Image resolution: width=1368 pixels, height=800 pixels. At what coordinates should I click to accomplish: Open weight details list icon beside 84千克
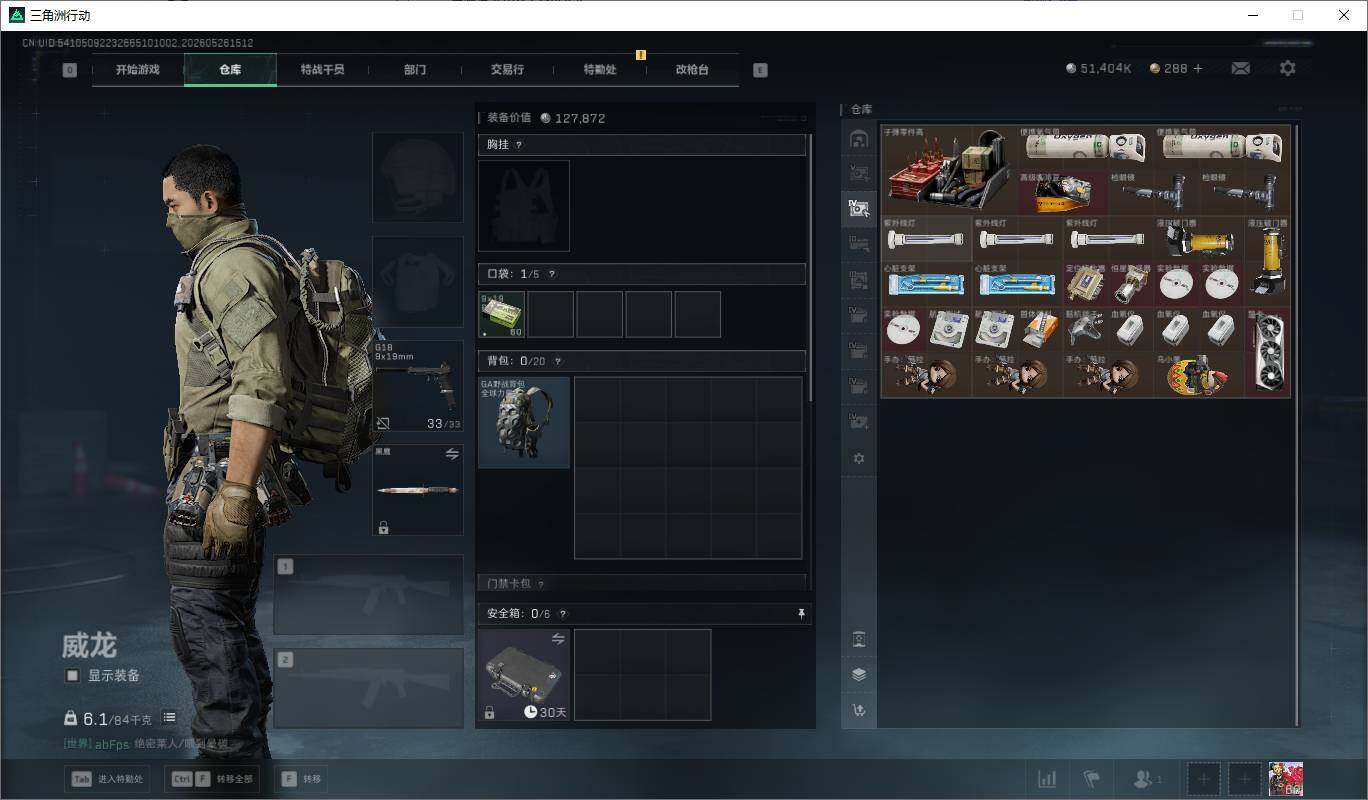click(x=169, y=717)
